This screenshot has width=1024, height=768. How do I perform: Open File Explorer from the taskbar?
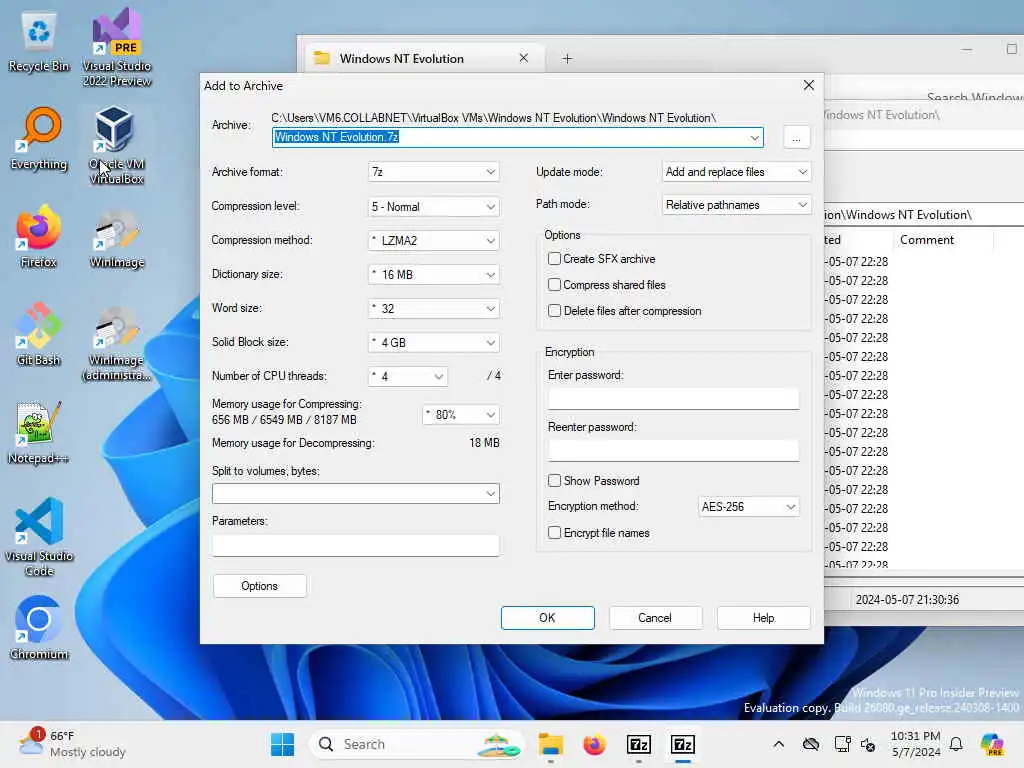click(551, 744)
